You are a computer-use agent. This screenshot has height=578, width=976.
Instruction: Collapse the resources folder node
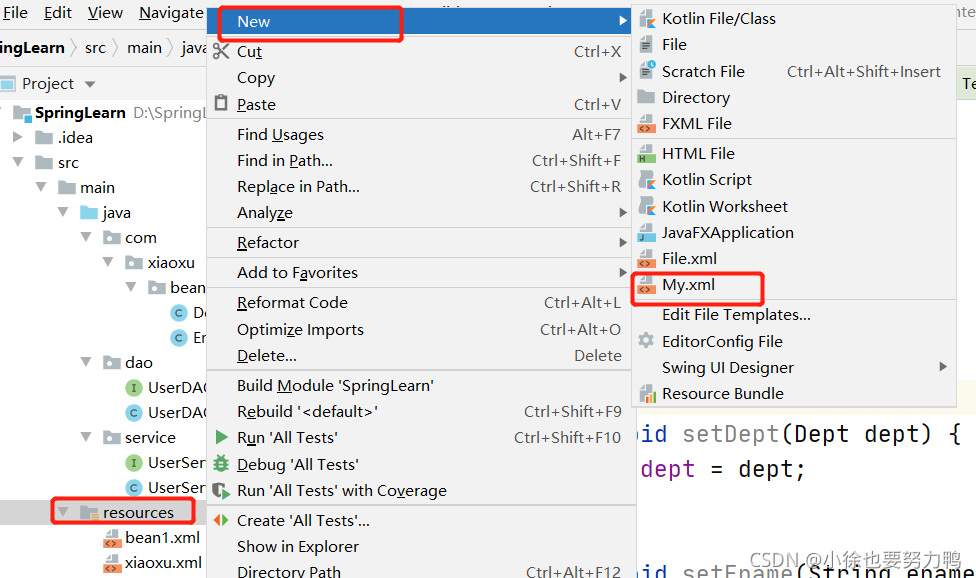click(x=63, y=512)
